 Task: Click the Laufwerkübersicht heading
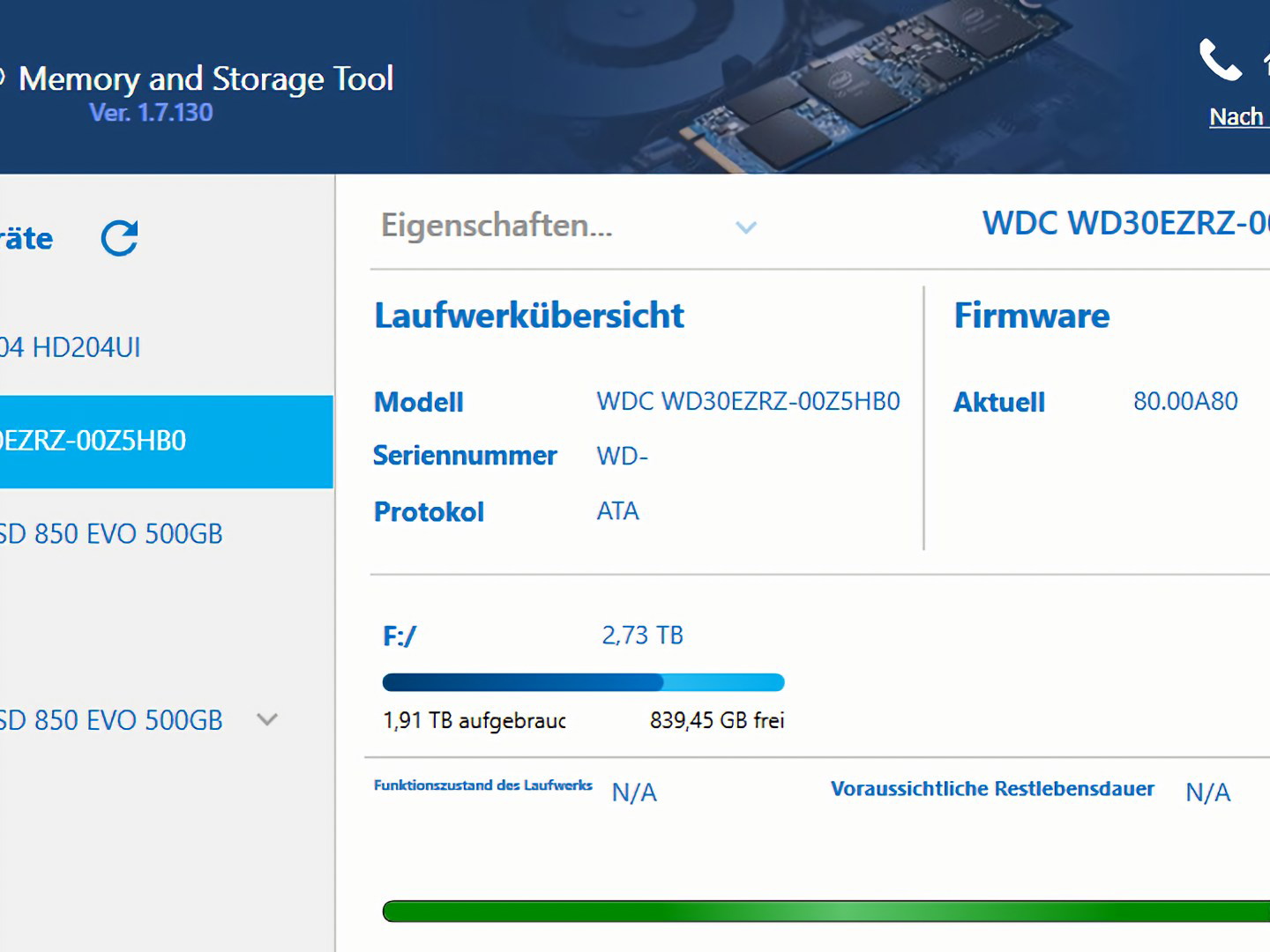click(529, 316)
